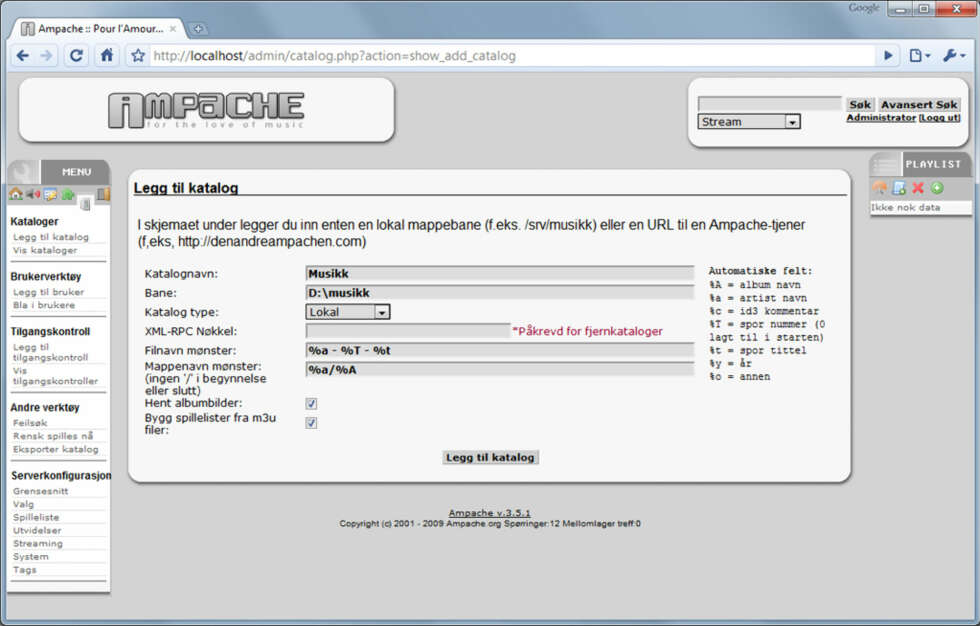Click the XML-RPC Nøkkel input field
Screen dimensions: 980x626
(408, 330)
